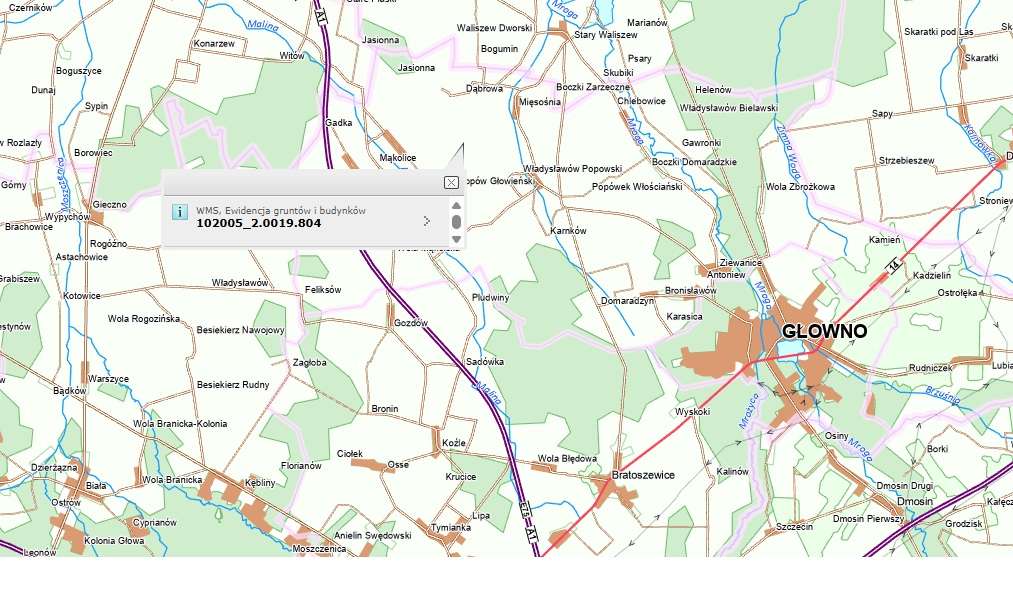Click the Wyskoki label
This screenshot has height=600, width=1013.
[x=693, y=411]
